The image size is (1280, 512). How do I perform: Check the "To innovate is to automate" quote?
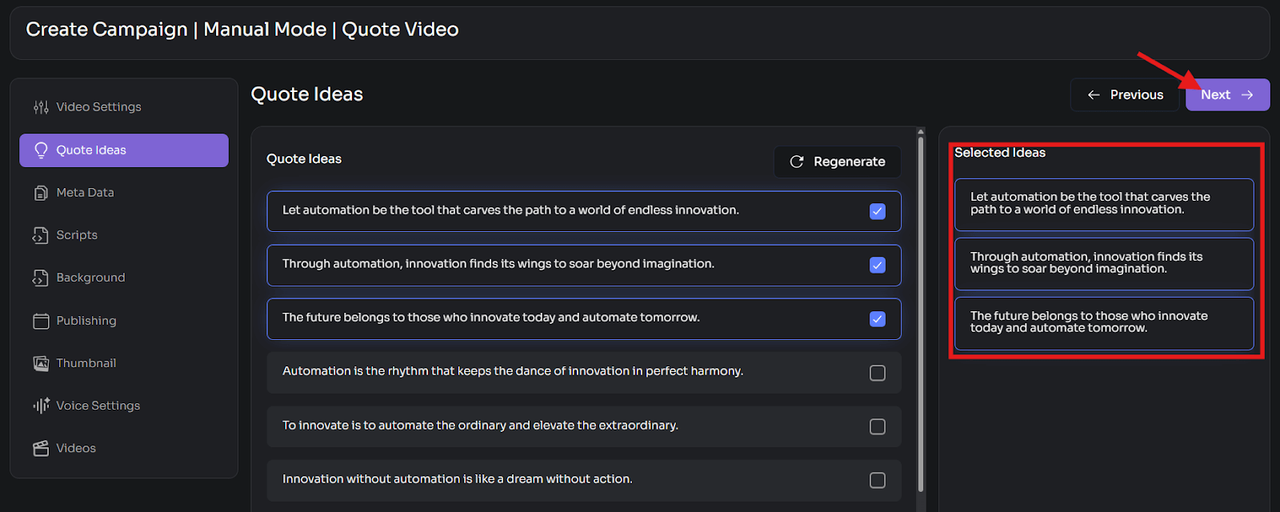pos(877,427)
